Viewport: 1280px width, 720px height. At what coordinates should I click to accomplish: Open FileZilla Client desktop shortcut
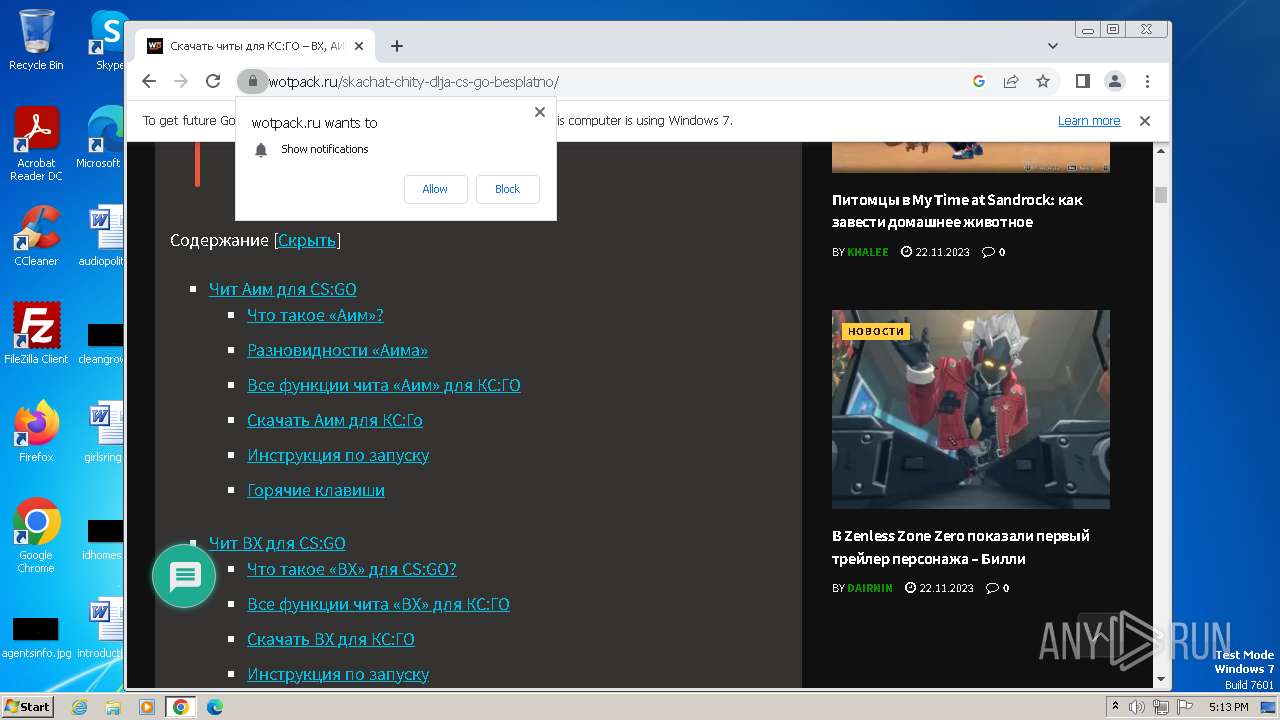pyautogui.click(x=36, y=333)
